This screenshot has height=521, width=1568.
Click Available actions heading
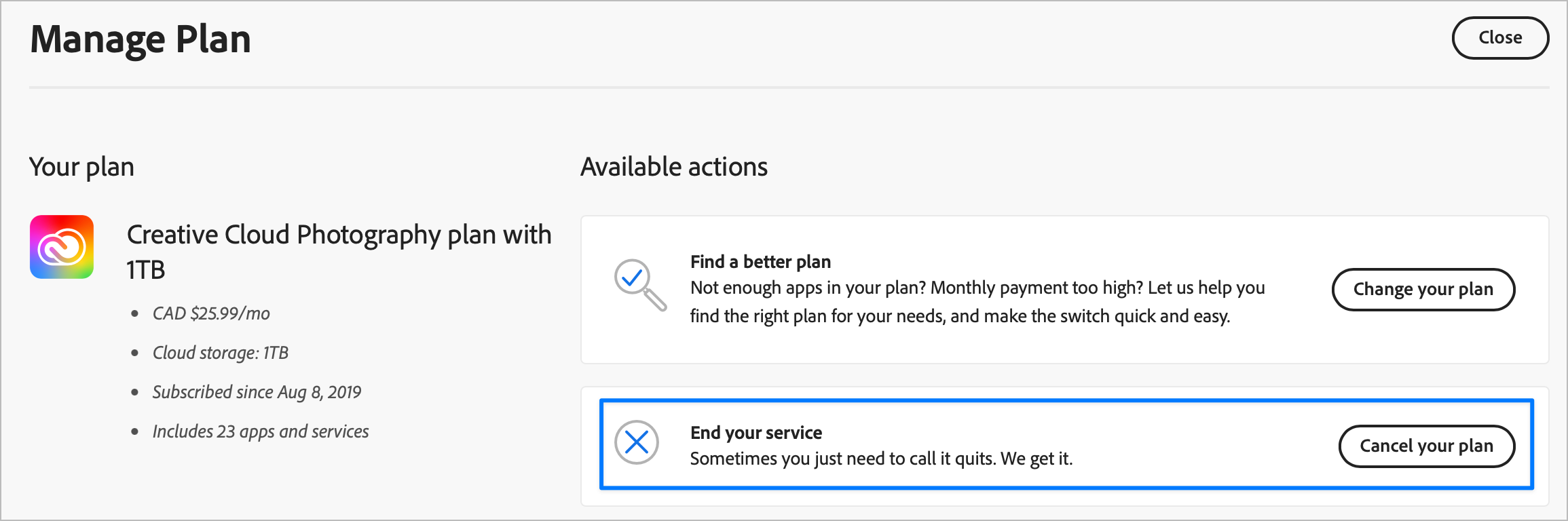(x=674, y=166)
